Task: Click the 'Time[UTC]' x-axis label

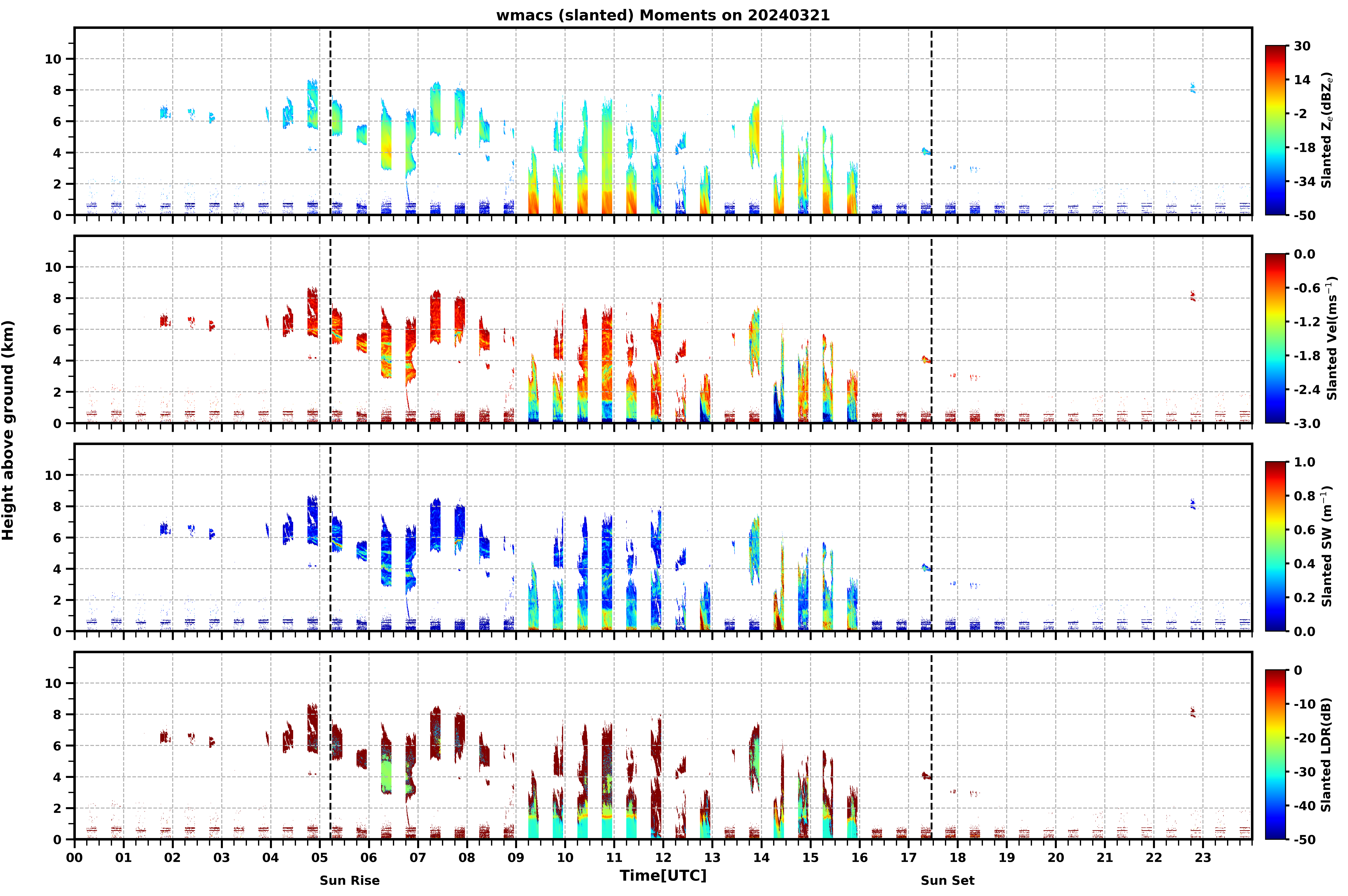Action: 663,875
